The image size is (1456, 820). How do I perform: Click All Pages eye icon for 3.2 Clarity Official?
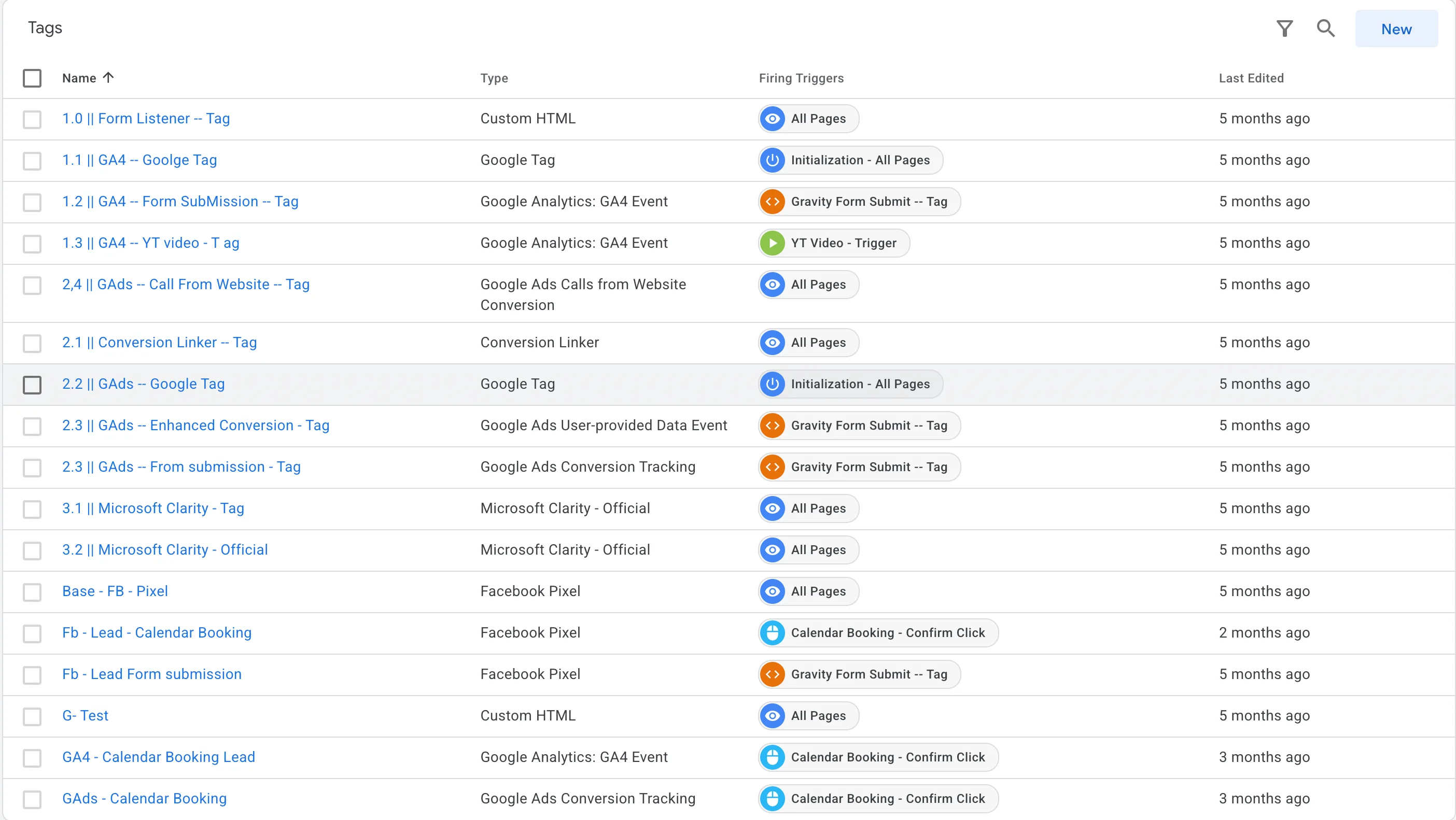pyautogui.click(x=772, y=549)
